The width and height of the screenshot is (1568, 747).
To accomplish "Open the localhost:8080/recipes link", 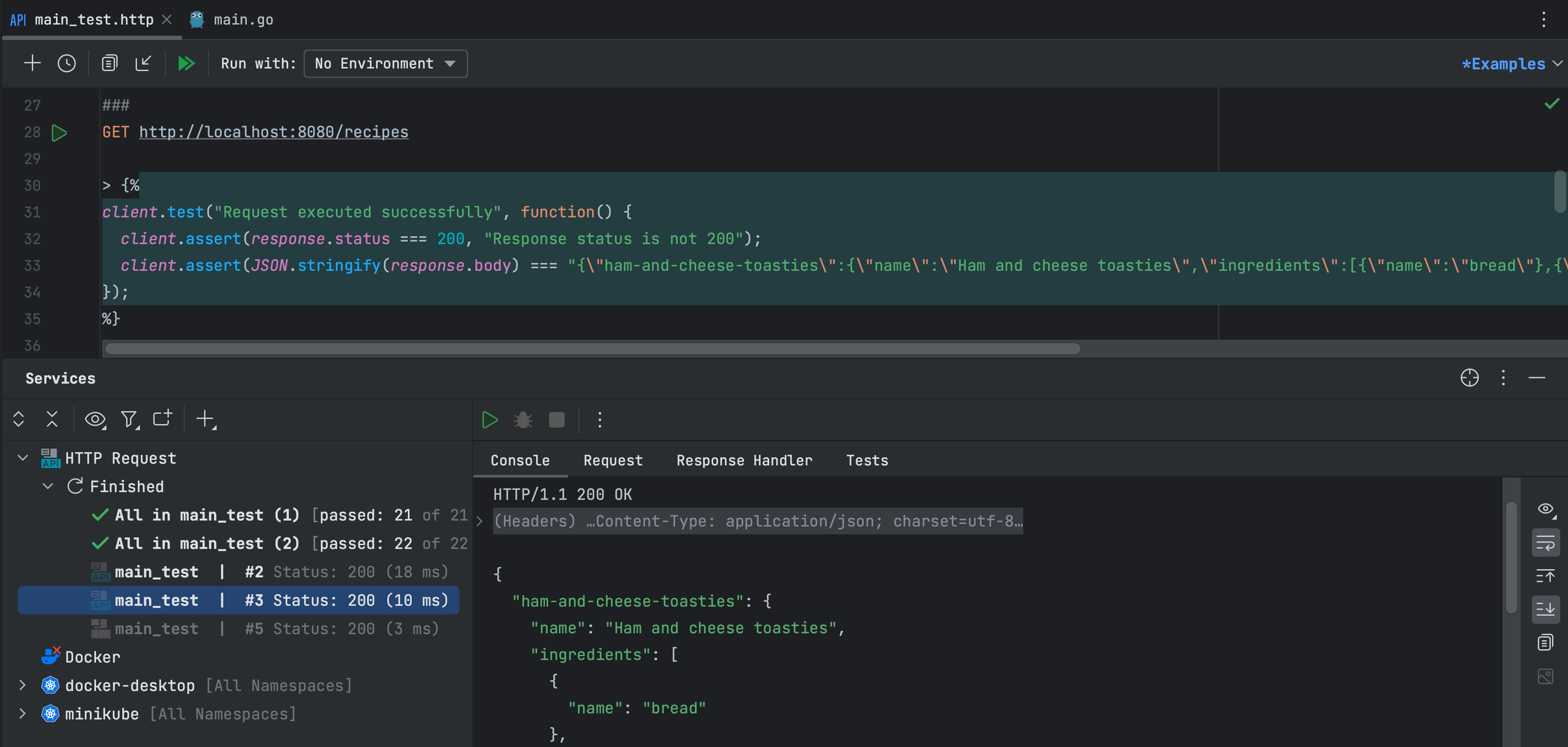I will pyautogui.click(x=273, y=132).
